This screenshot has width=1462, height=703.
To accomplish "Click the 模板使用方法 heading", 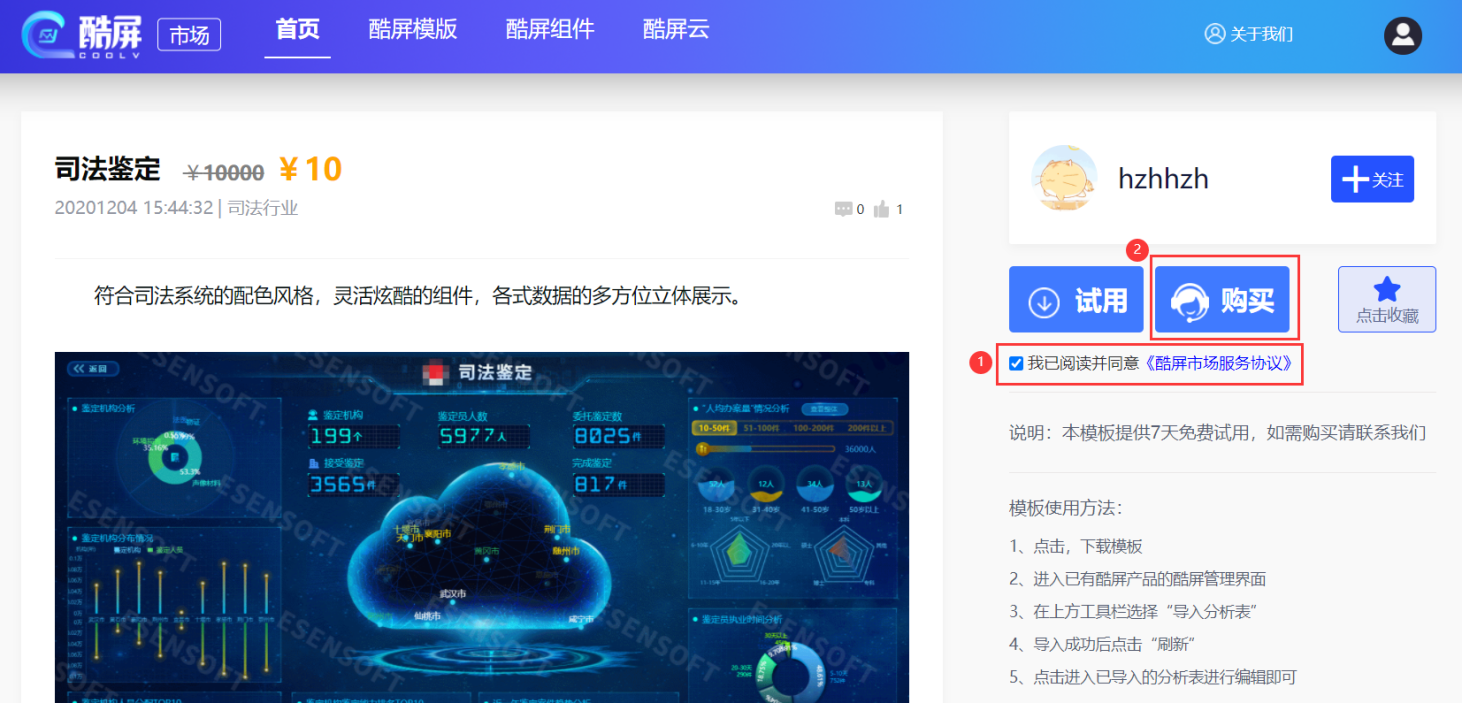I will [x=1065, y=508].
